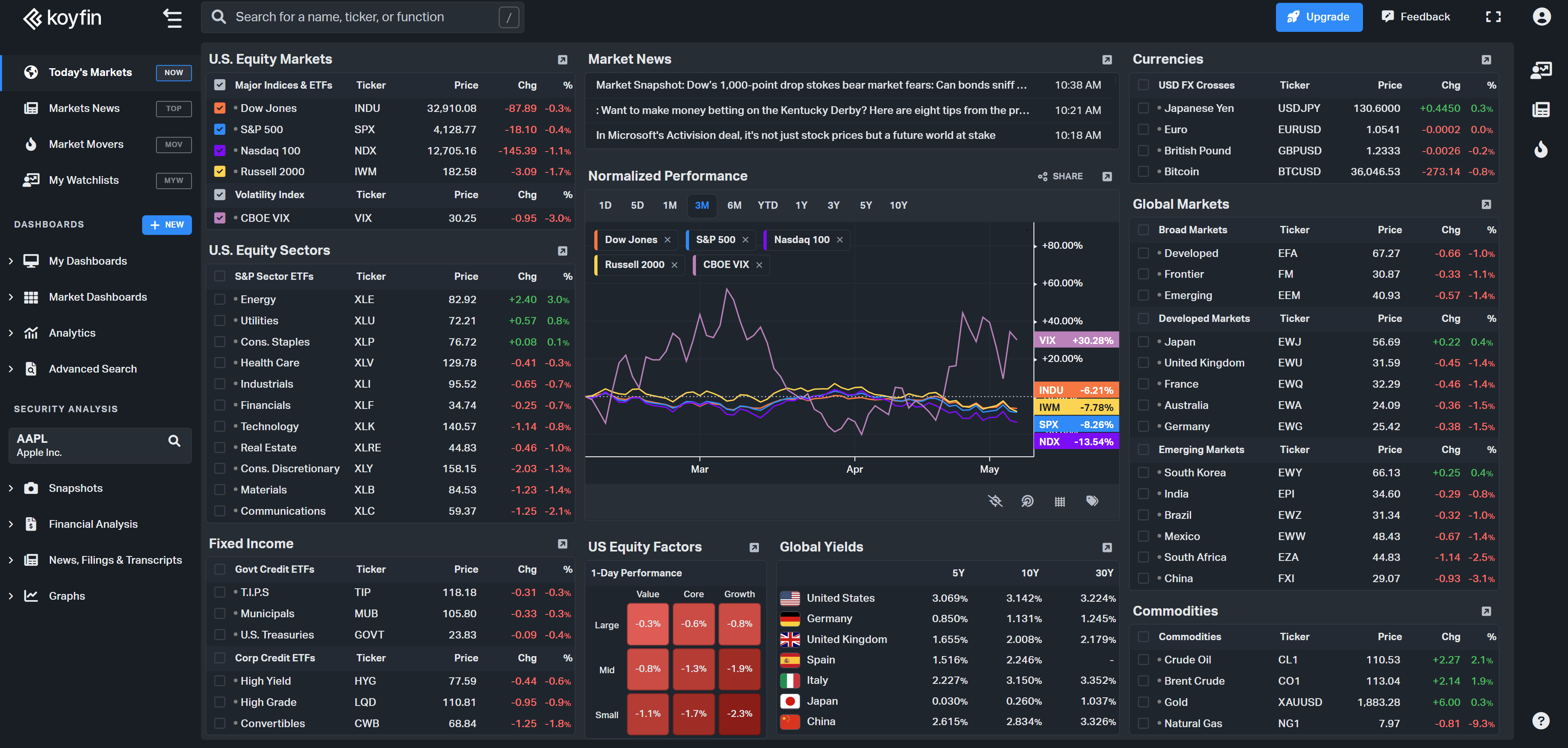Image resolution: width=1568 pixels, height=748 pixels.
Task: Open right rail news panel icon
Action: (x=1540, y=109)
